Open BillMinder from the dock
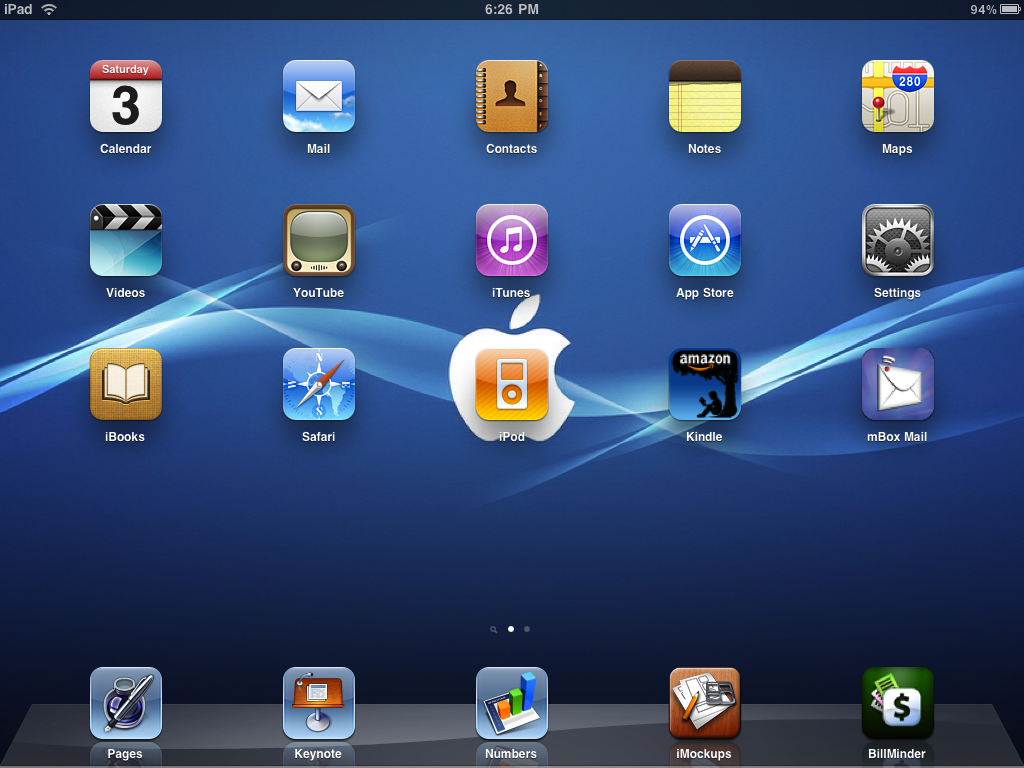 897,703
